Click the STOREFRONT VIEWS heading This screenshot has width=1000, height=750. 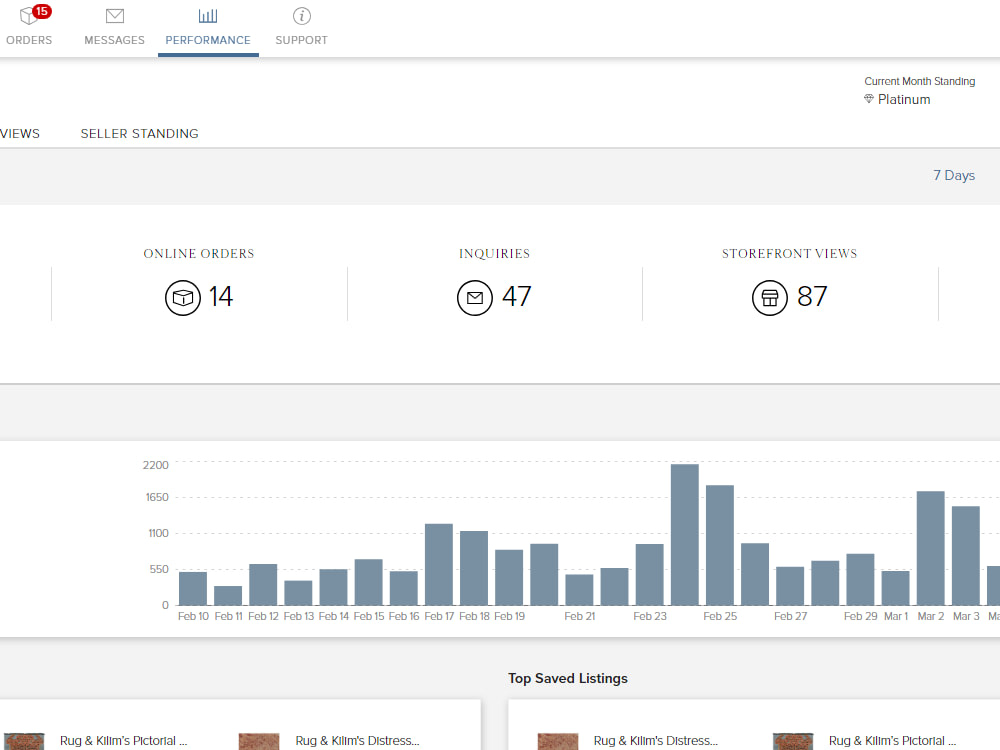790,254
